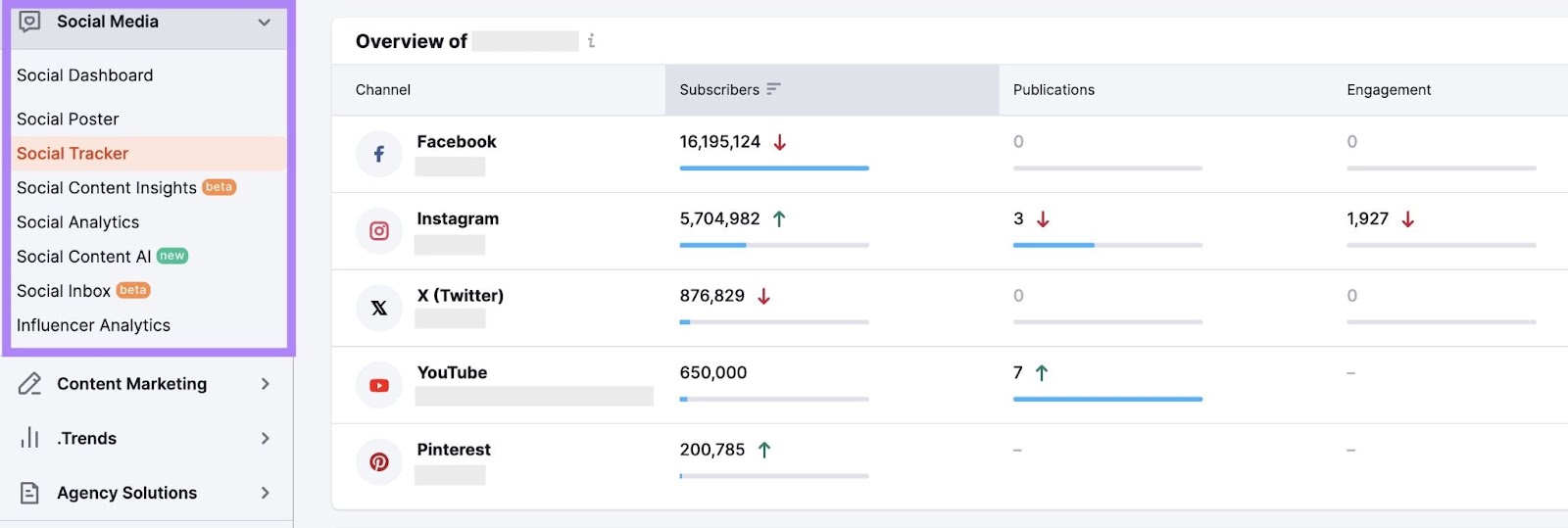Click X (Twitter) subscribers value 876,829
Viewport: 1568px width, 528px height.
point(712,296)
